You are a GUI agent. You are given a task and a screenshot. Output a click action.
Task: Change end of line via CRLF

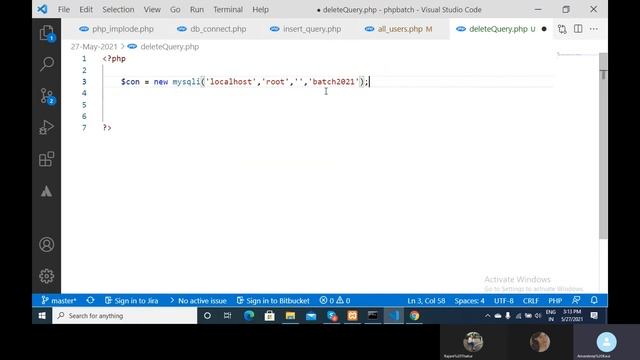tap(531, 301)
